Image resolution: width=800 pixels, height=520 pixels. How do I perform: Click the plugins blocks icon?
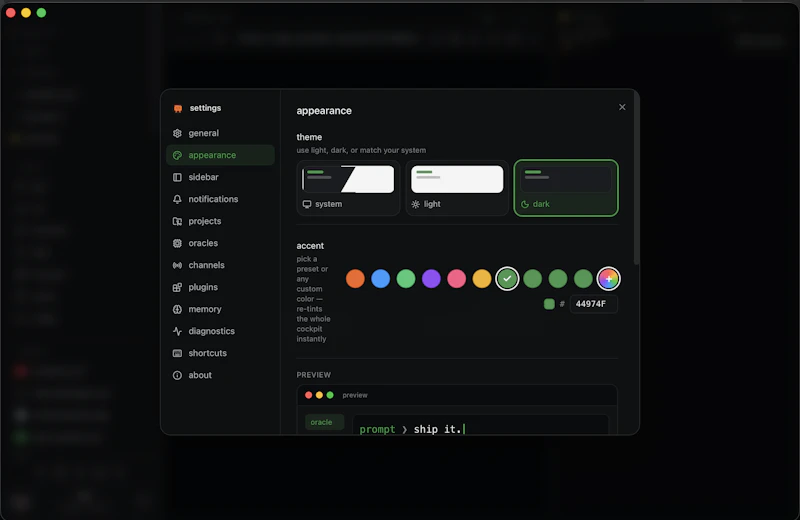click(x=177, y=287)
